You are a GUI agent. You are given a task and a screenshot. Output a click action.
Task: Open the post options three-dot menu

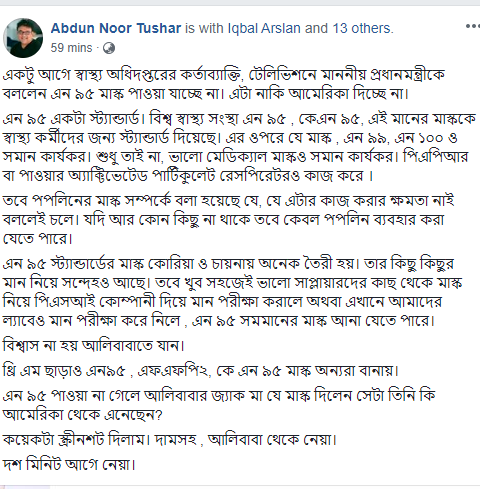[473, 26]
